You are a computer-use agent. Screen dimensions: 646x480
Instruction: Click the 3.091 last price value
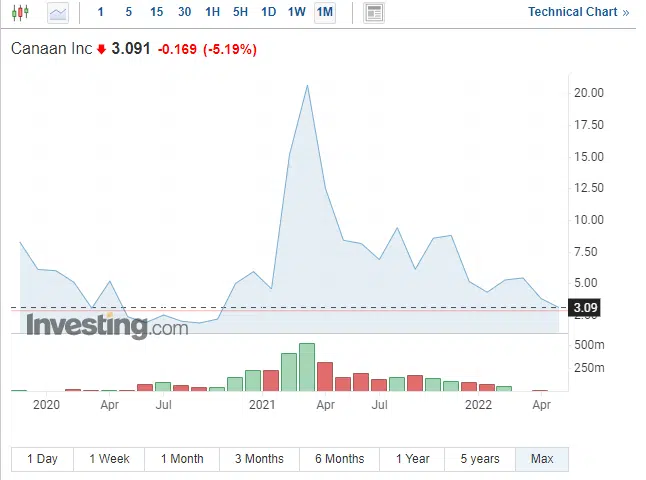click(131, 49)
